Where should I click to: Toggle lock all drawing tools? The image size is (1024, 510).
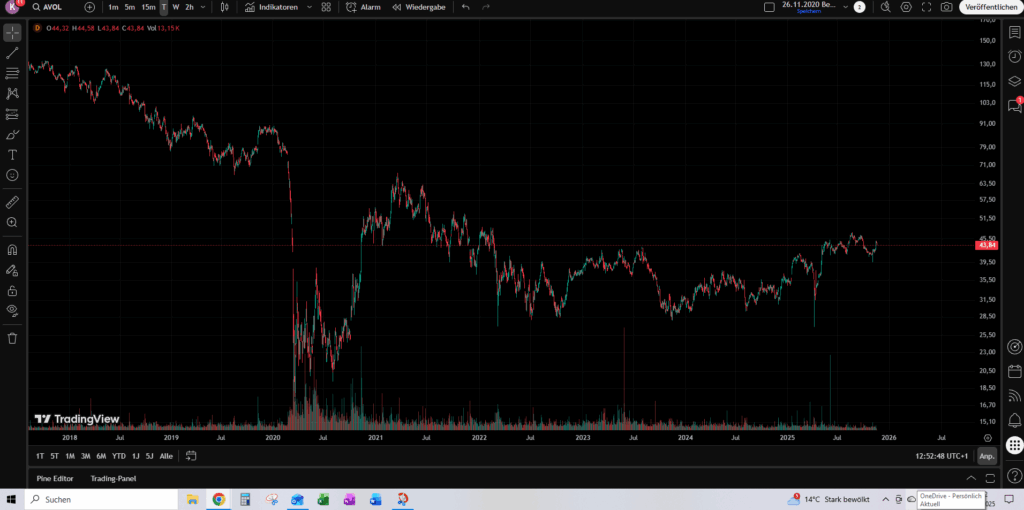tap(12, 290)
